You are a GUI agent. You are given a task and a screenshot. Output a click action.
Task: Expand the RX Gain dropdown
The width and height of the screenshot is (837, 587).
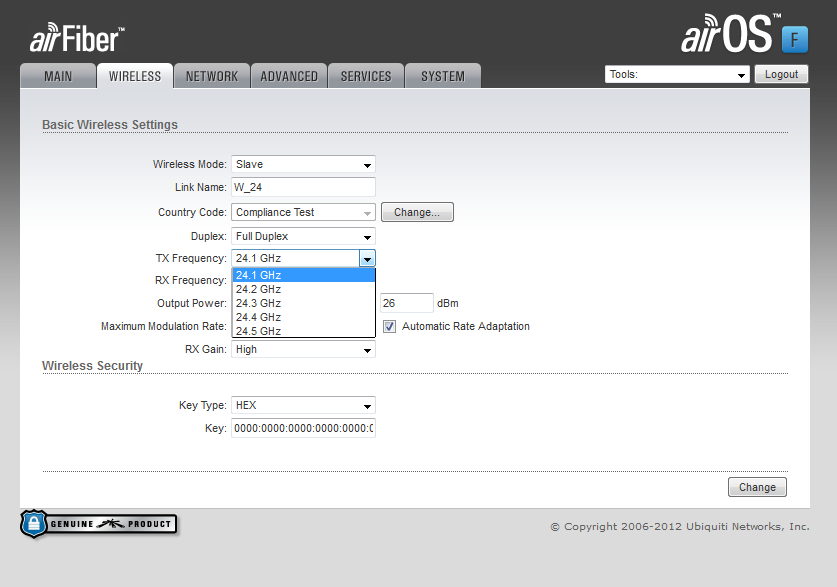tap(303, 350)
